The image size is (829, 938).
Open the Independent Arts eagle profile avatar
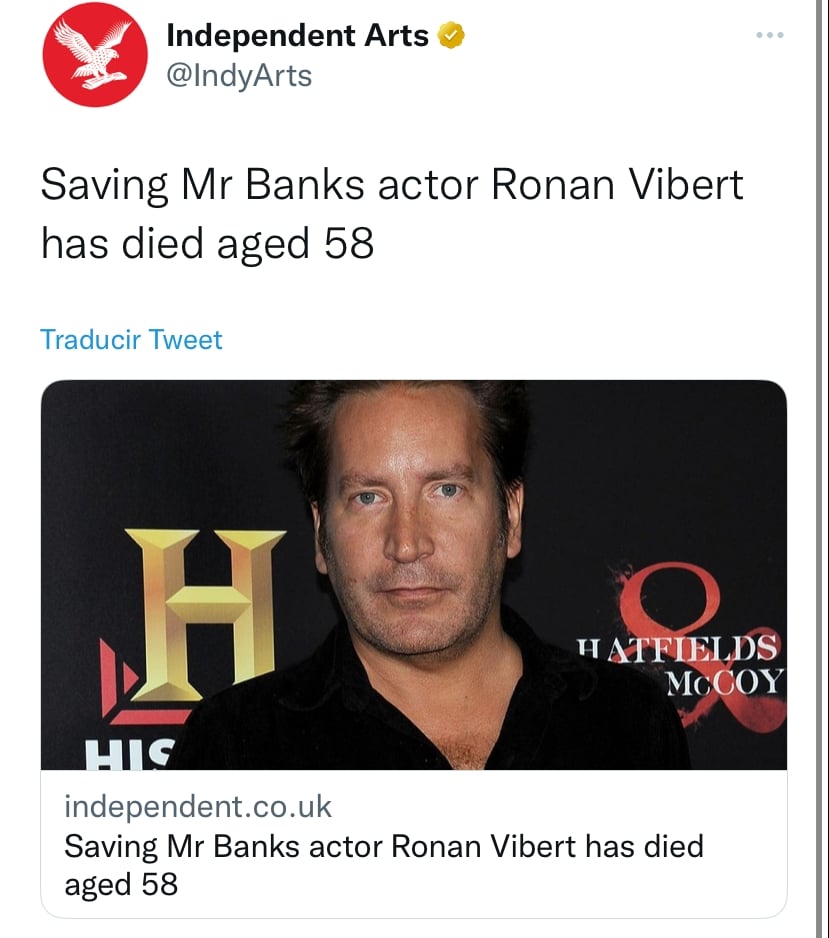[x=95, y=54]
